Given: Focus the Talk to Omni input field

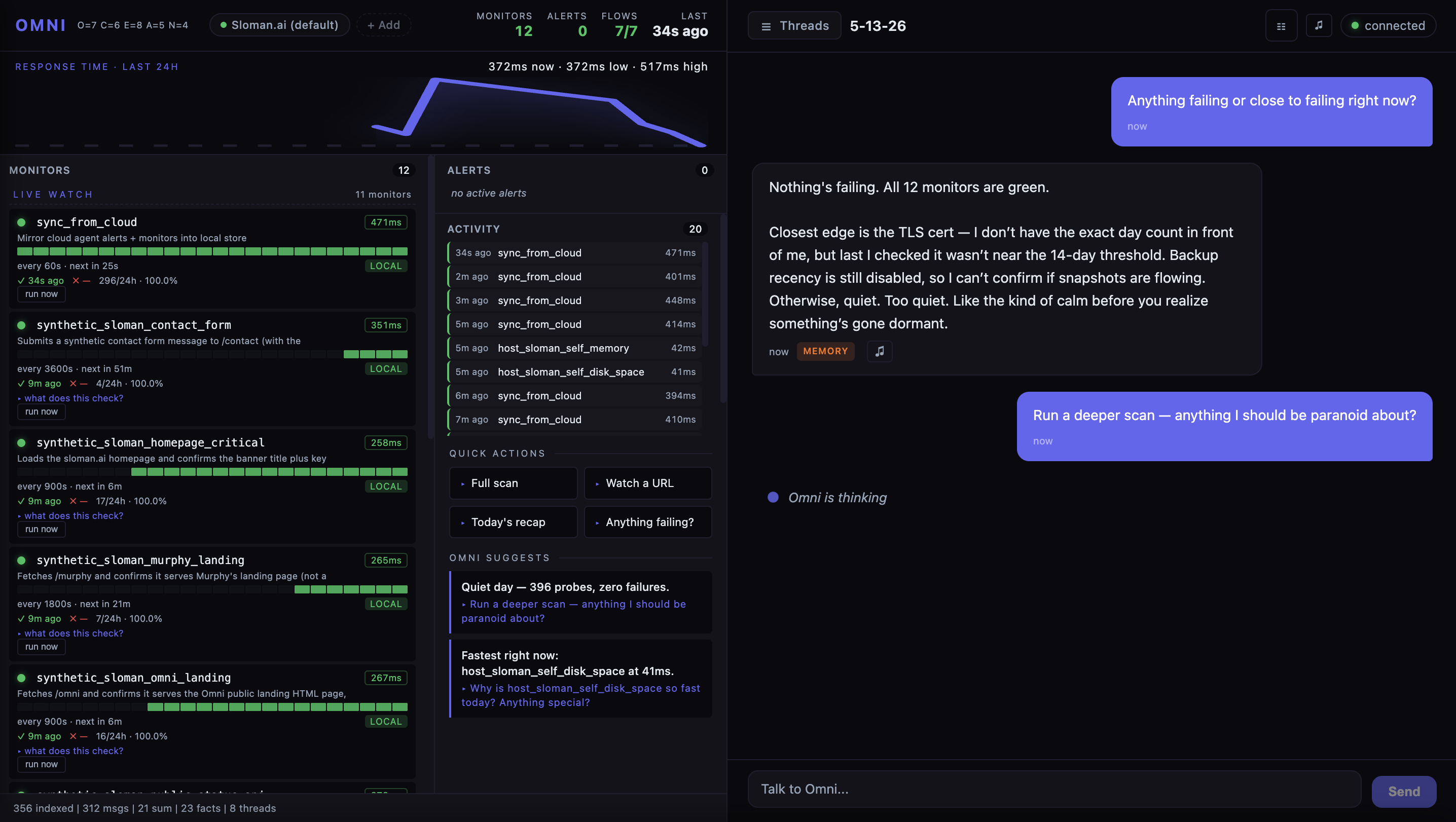Looking at the screenshot, I should point(1054,789).
